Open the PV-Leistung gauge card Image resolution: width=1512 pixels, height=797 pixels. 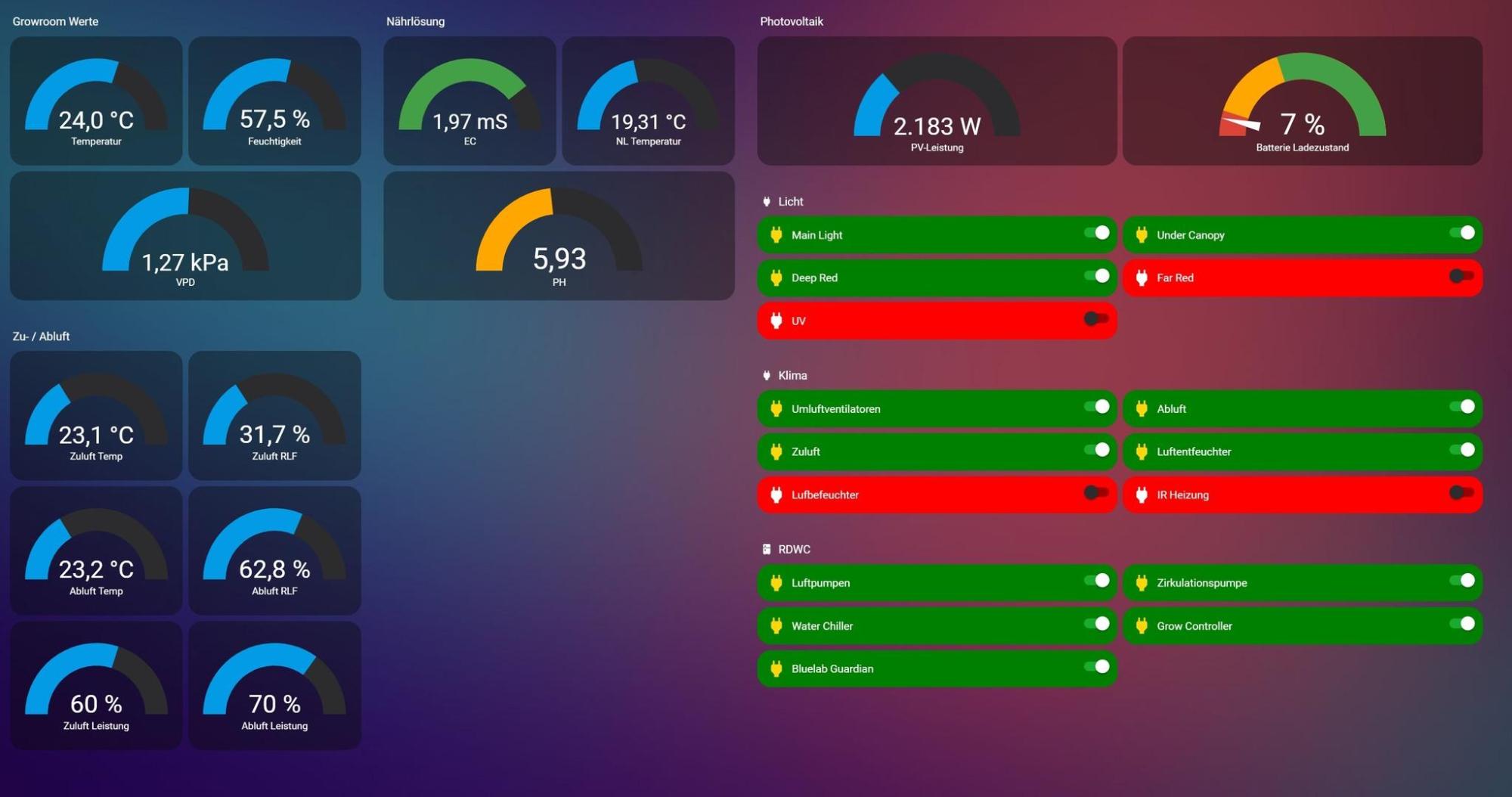[x=937, y=101]
